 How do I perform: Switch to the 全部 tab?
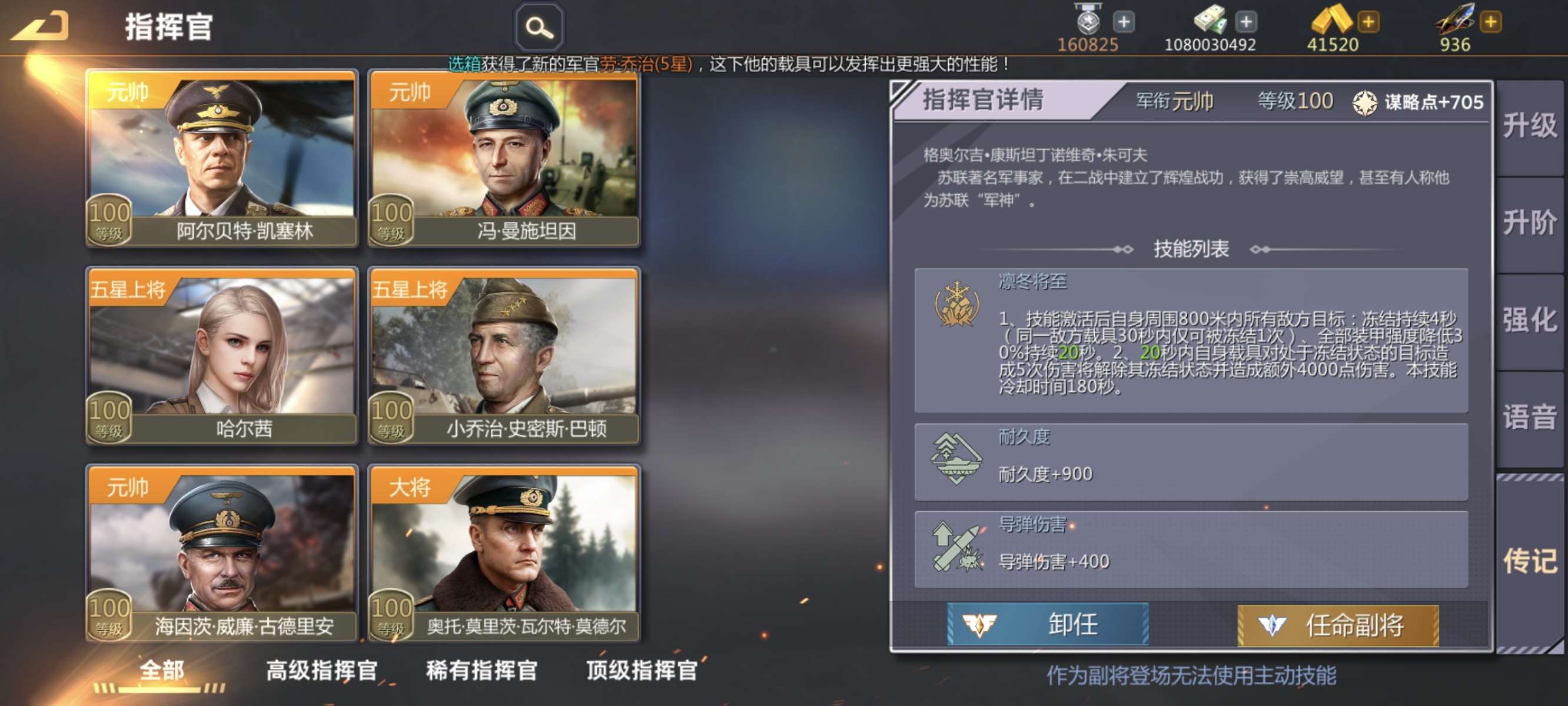[x=161, y=671]
